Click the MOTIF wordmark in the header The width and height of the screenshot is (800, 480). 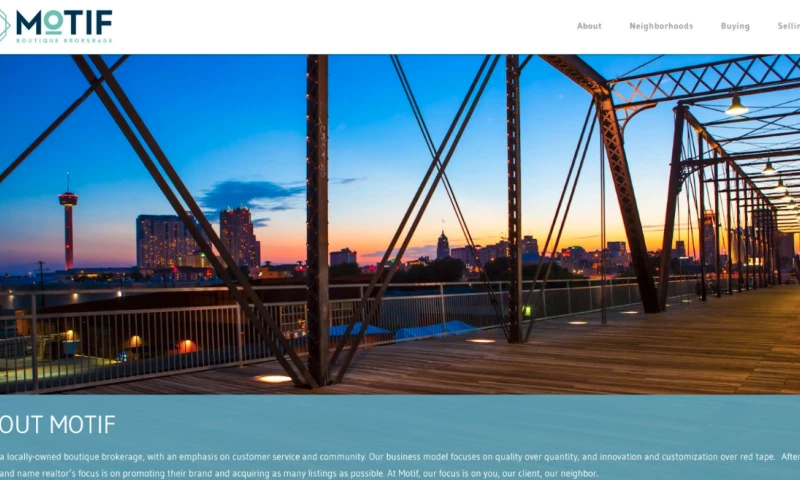pos(64,22)
